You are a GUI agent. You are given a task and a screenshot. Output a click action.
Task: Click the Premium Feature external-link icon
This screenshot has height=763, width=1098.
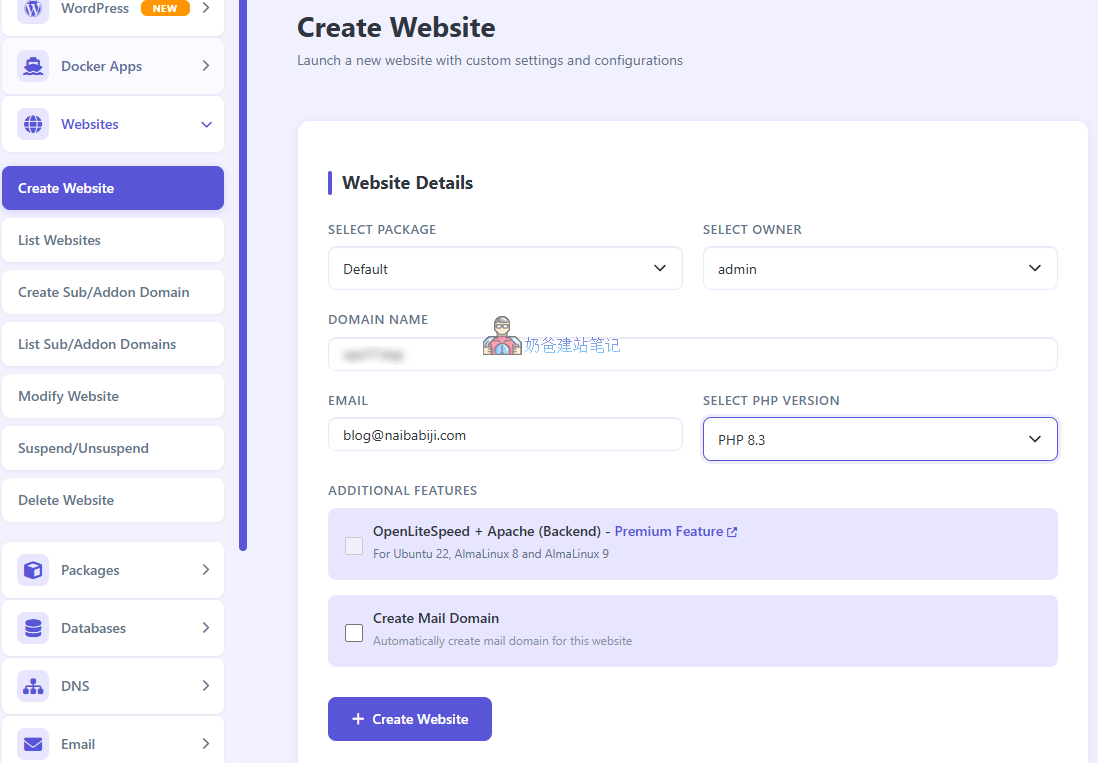click(732, 532)
